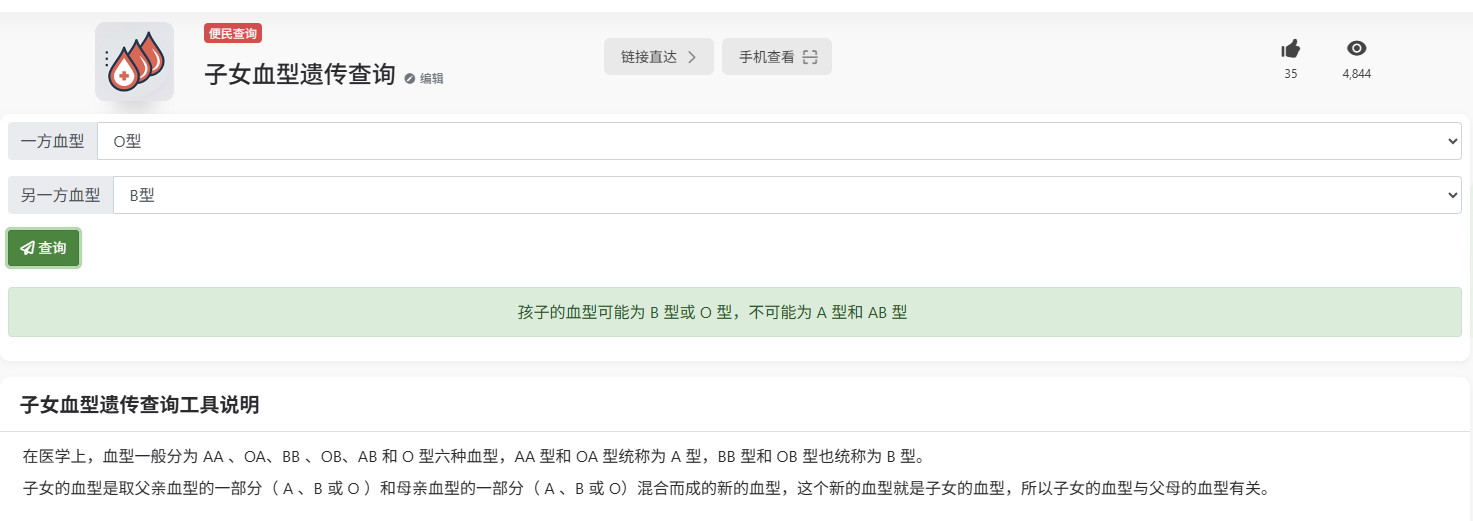1473x521 pixels.
Task: Click the paragraph starting 在医学上
Action: pyautogui.click(x=474, y=457)
